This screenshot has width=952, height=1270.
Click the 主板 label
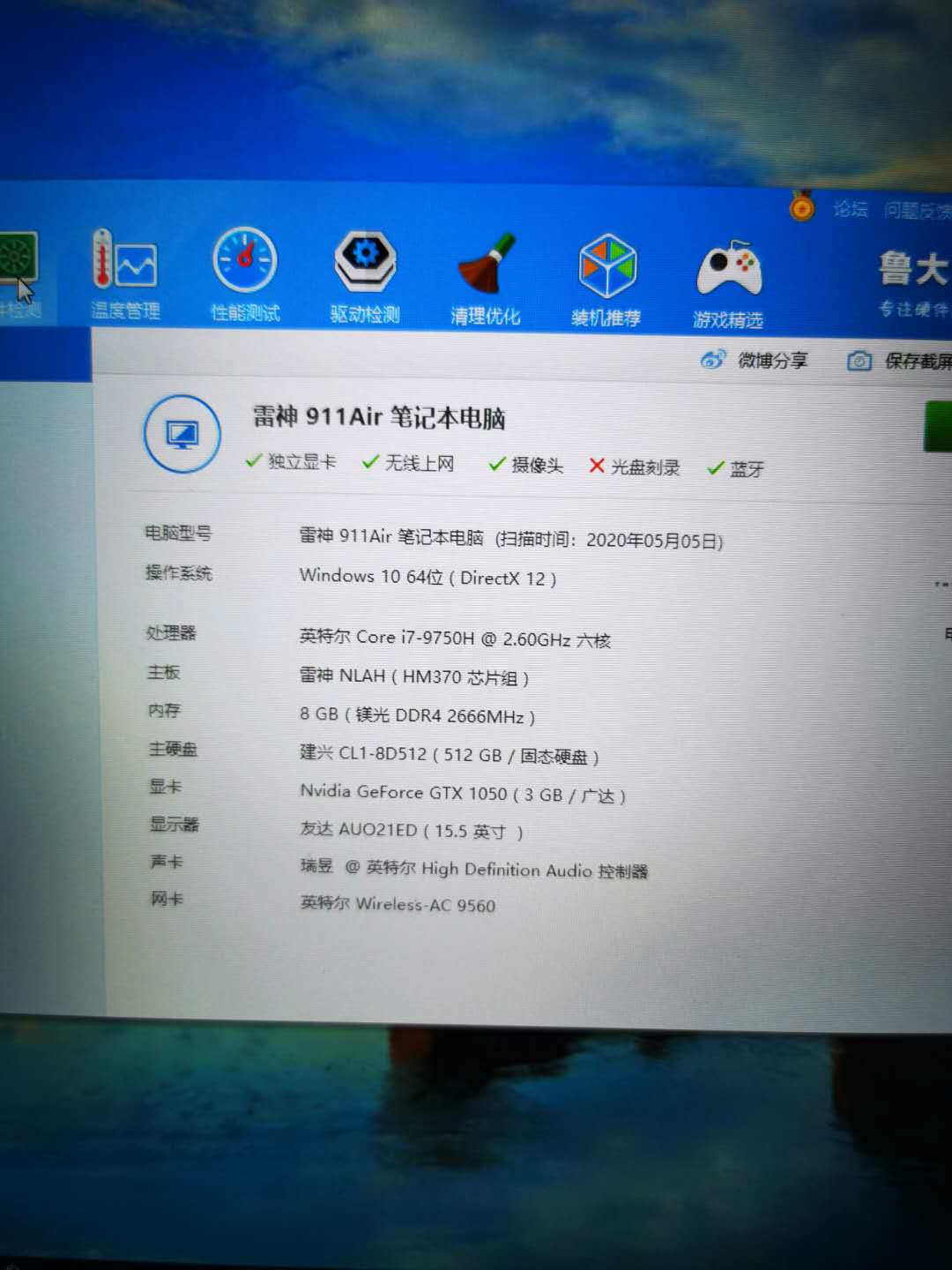[x=164, y=672]
